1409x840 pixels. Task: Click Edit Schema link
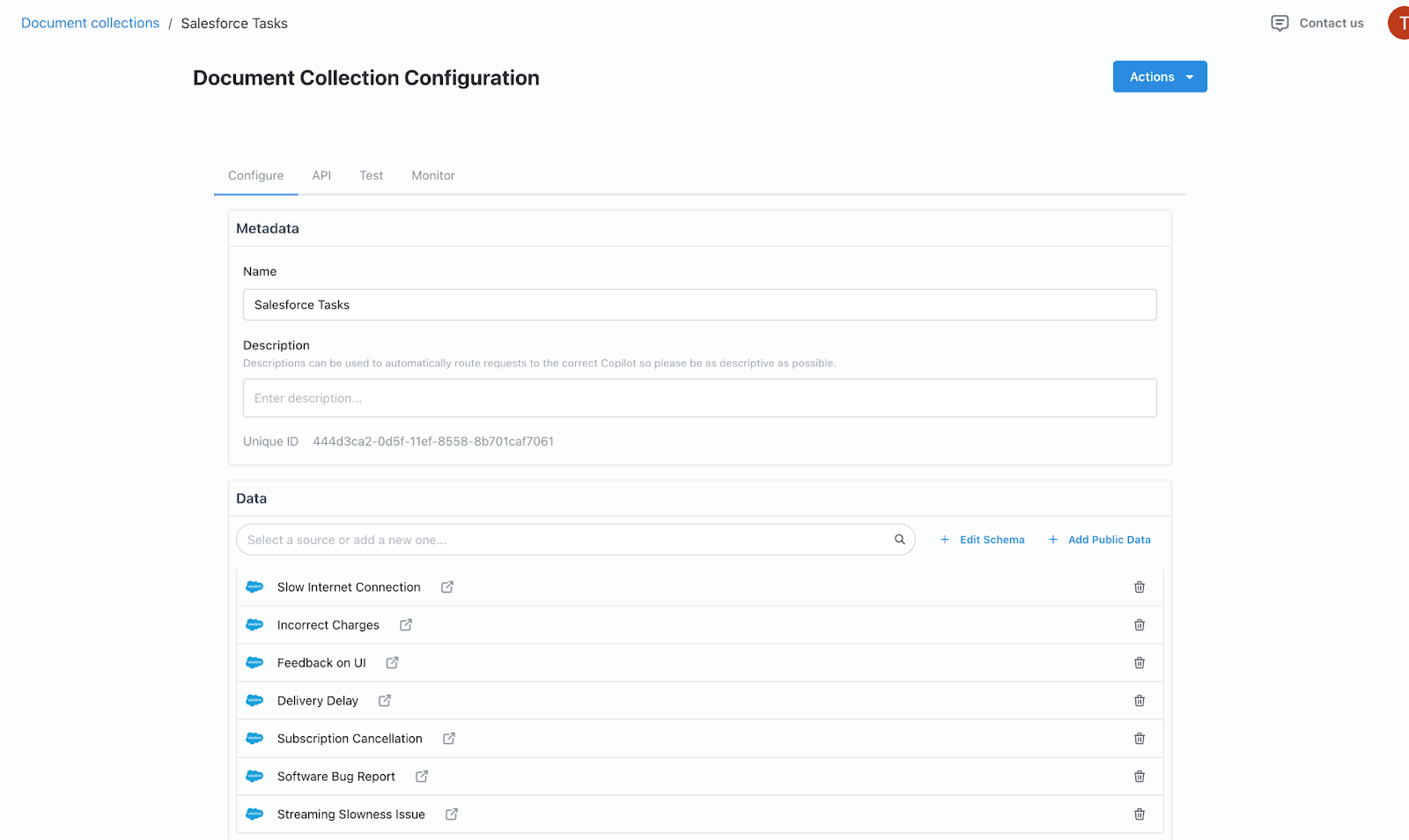(983, 540)
